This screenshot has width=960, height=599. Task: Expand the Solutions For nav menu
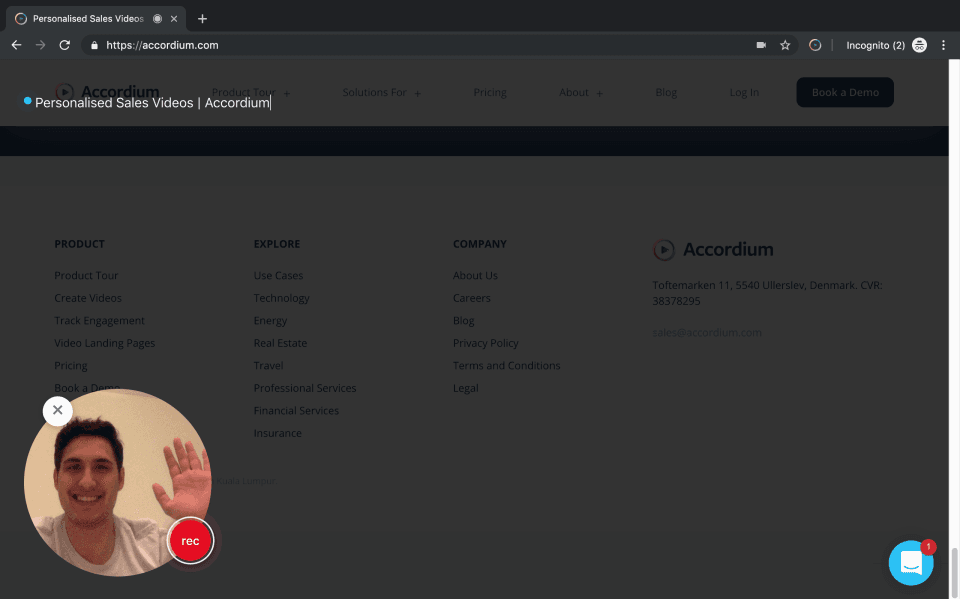[x=381, y=92]
